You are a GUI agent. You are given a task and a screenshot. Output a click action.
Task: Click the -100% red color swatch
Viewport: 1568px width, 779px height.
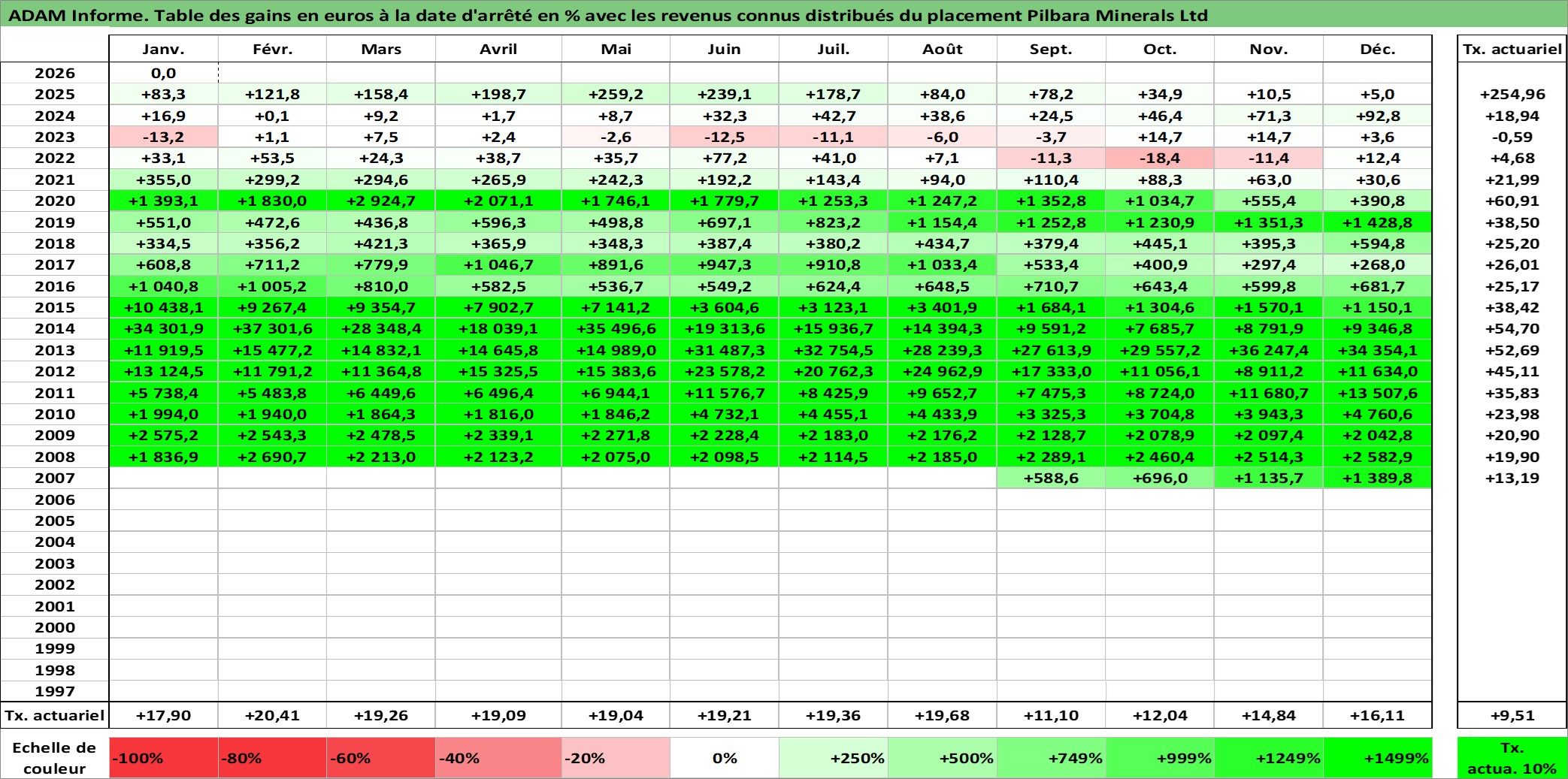pyautogui.click(x=163, y=758)
